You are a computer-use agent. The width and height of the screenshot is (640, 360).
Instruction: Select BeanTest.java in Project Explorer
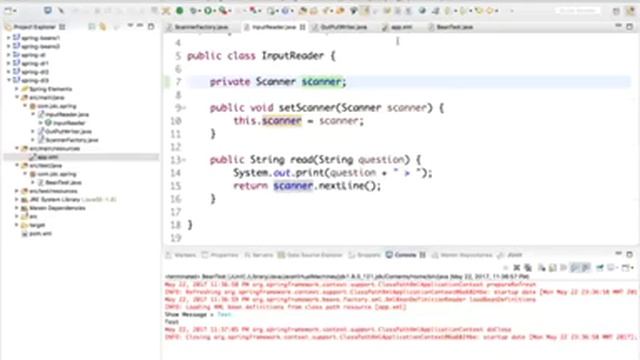click(x=63, y=182)
